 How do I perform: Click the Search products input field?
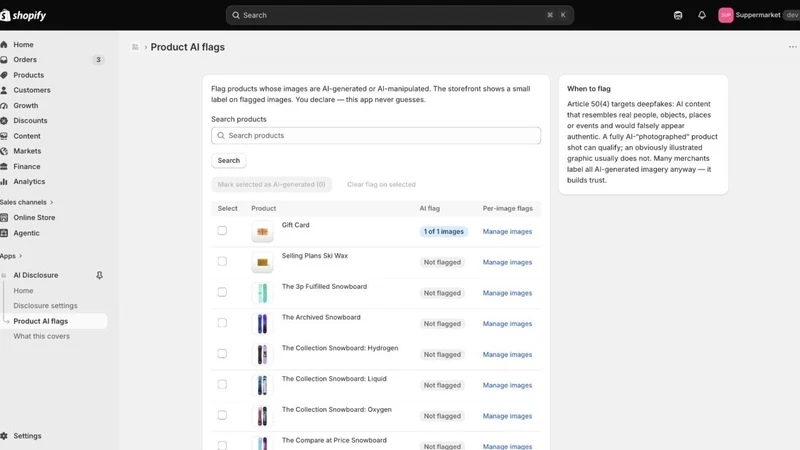click(x=376, y=136)
